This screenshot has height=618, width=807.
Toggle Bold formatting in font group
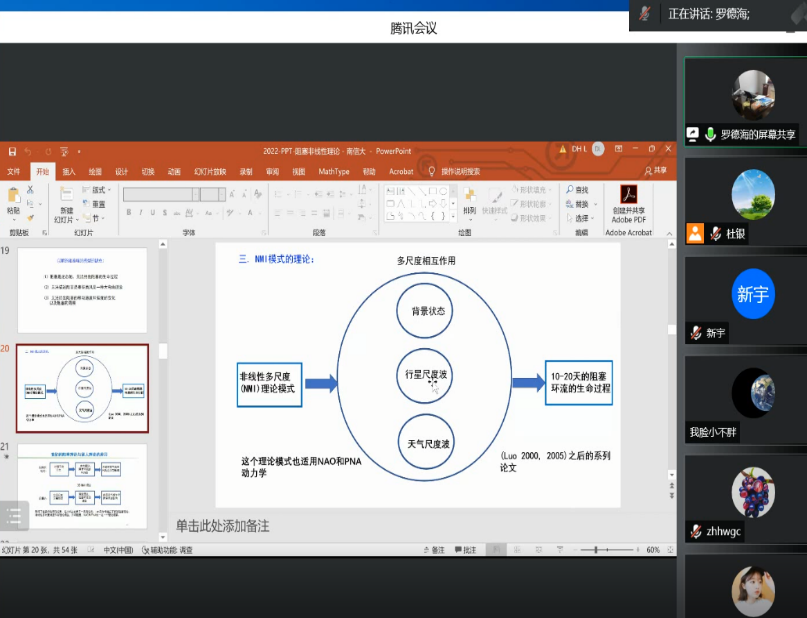129,213
